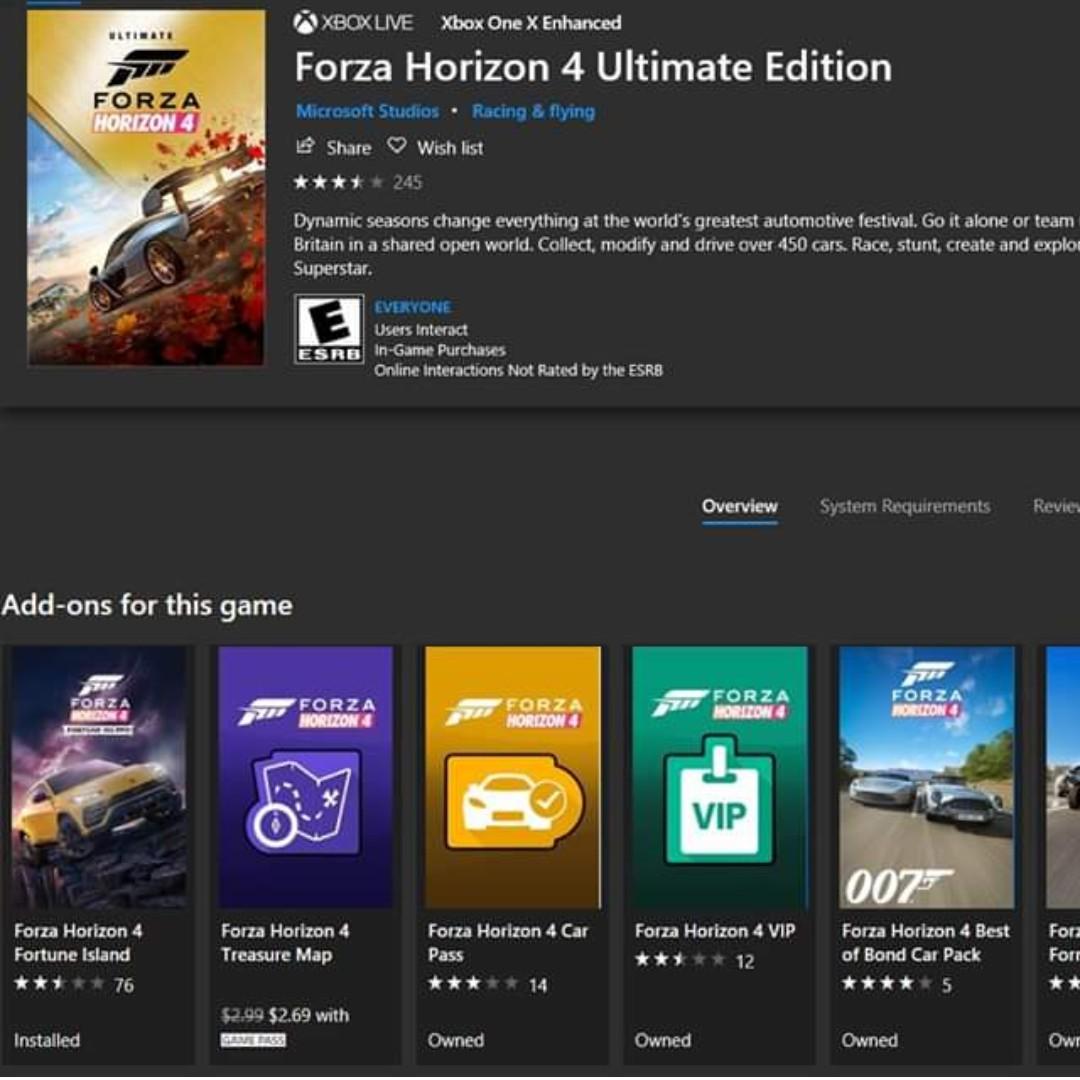The width and height of the screenshot is (1080, 1080).
Task: Open the Car Pass add-on artwork
Action: [x=513, y=777]
